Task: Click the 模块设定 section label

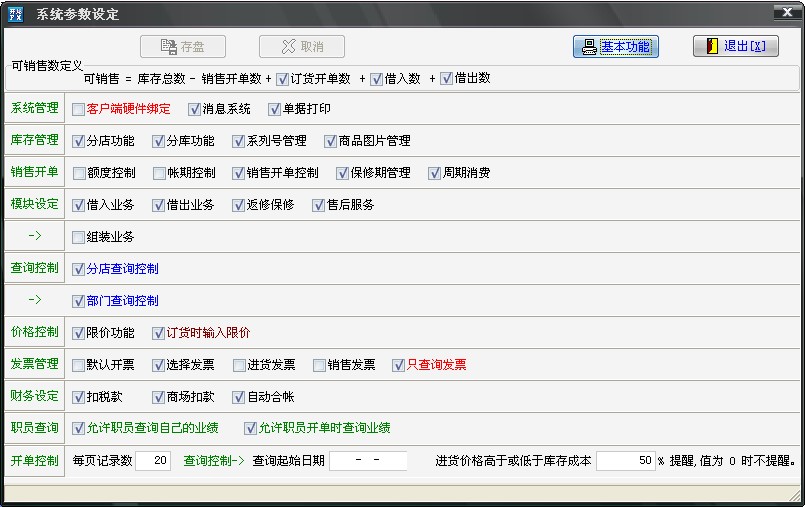Action: (x=34, y=204)
